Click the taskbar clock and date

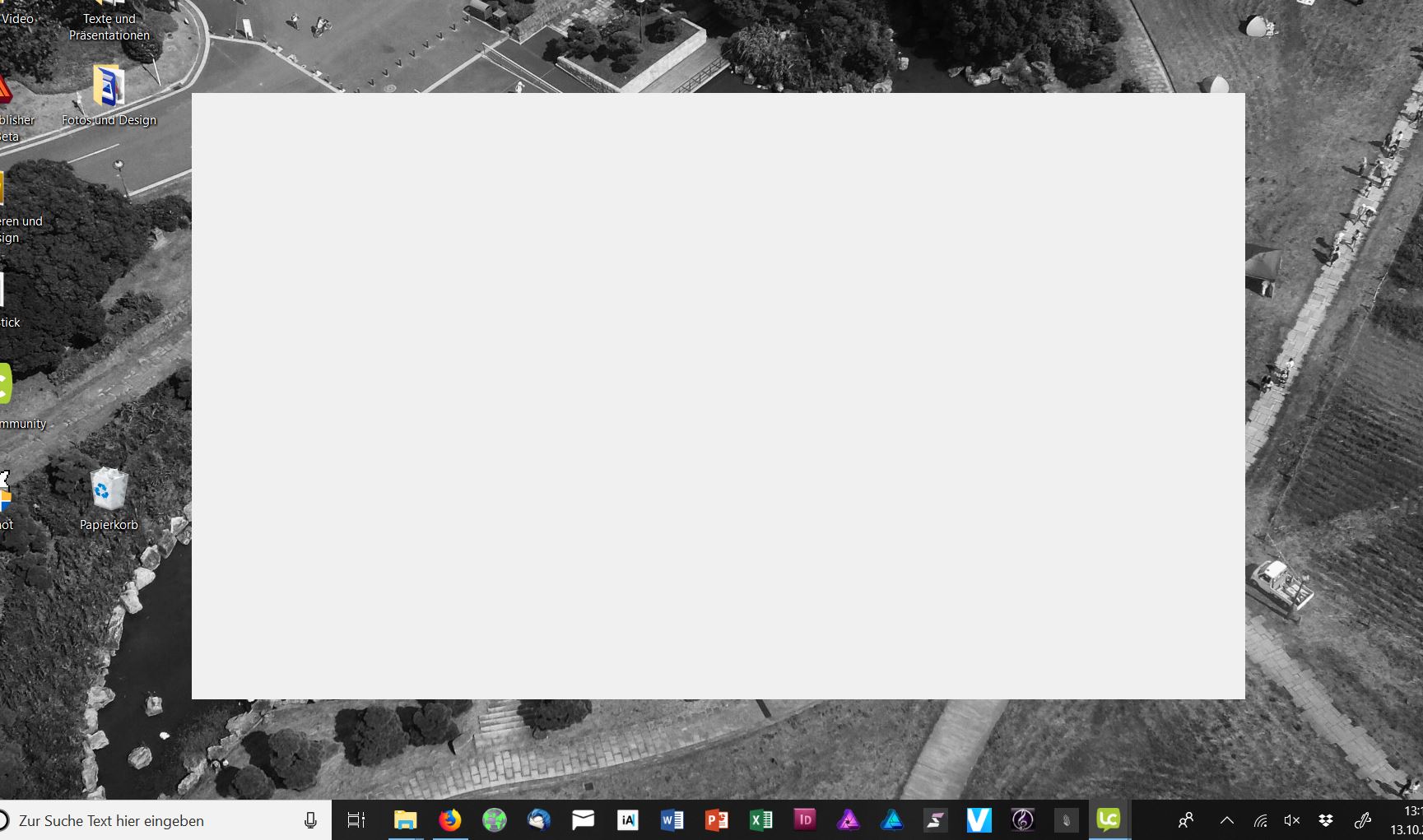pos(1407,820)
